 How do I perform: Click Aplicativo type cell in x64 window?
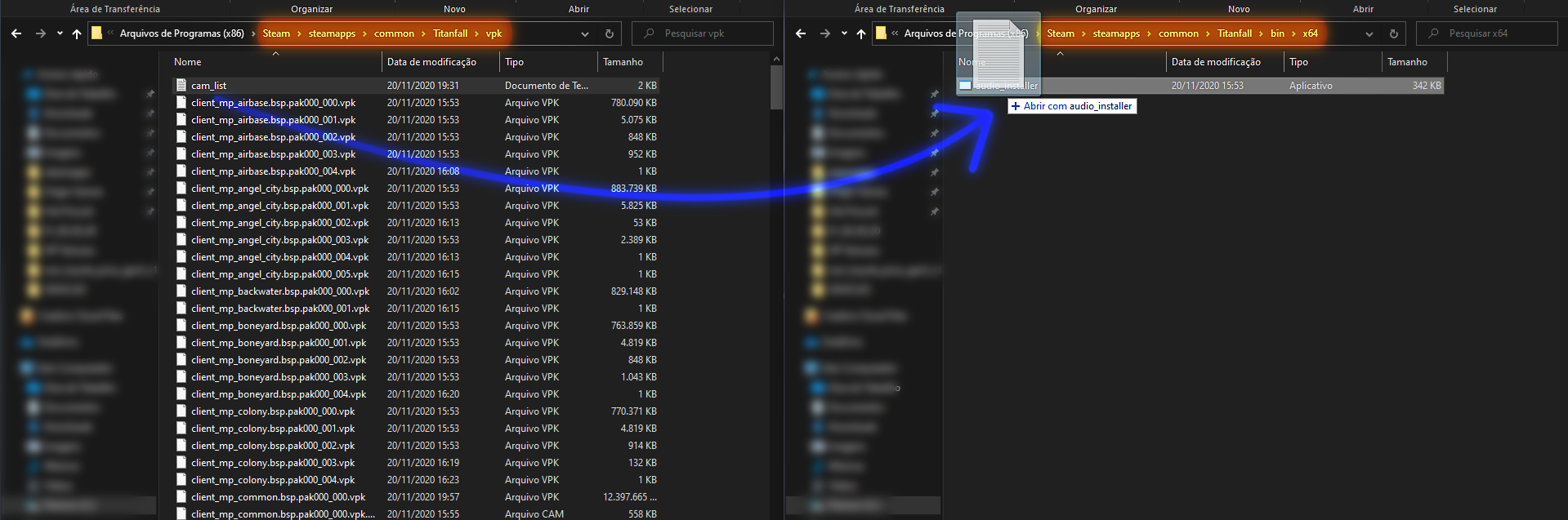click(1311, 85)
